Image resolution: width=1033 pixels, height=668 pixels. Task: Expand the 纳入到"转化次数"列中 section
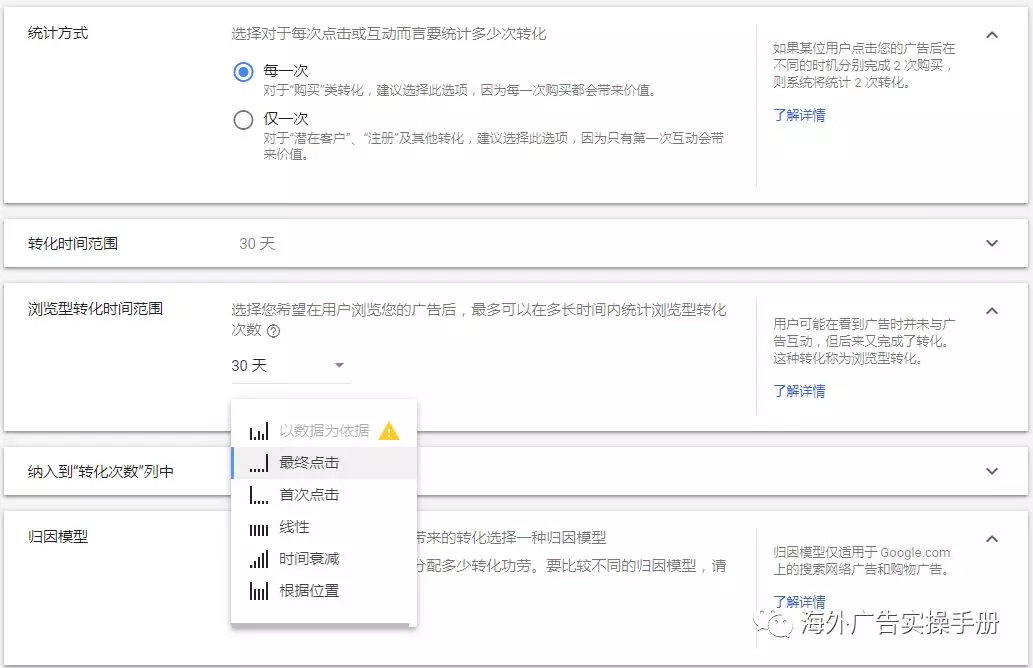point(991,471)
